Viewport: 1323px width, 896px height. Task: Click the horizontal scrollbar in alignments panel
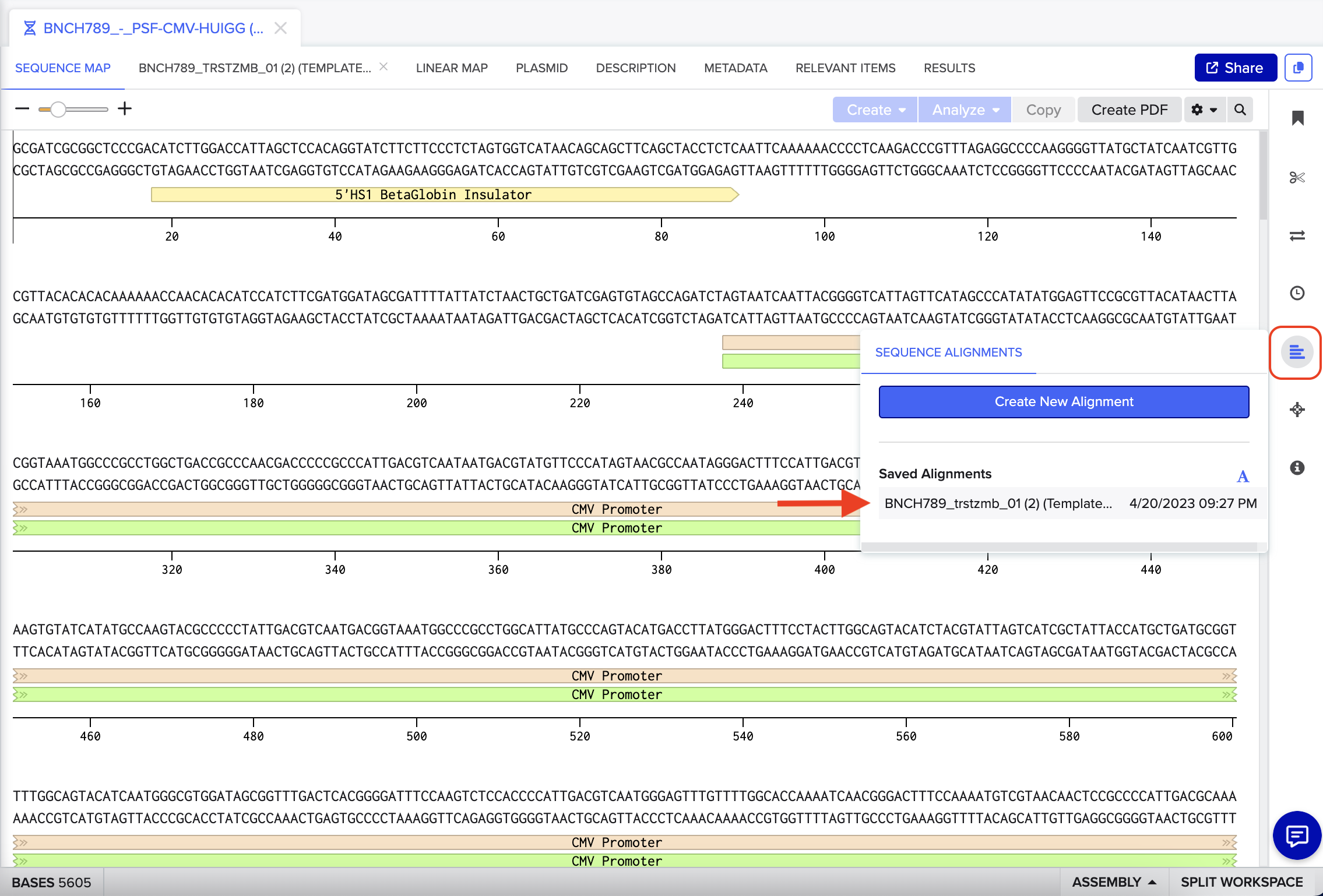tap(1059, 547)
